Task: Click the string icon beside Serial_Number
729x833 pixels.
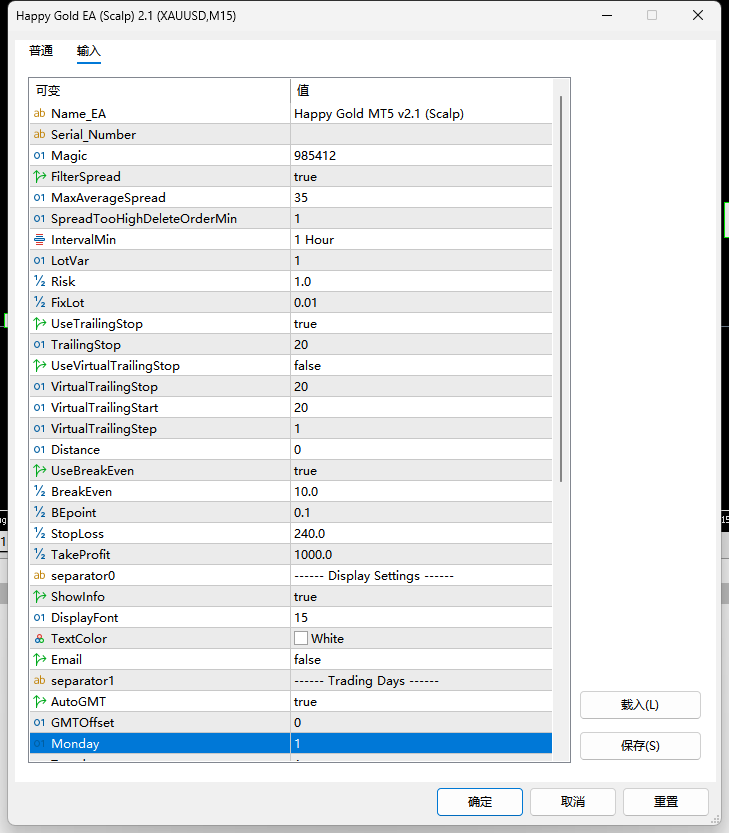Action: 39,134
